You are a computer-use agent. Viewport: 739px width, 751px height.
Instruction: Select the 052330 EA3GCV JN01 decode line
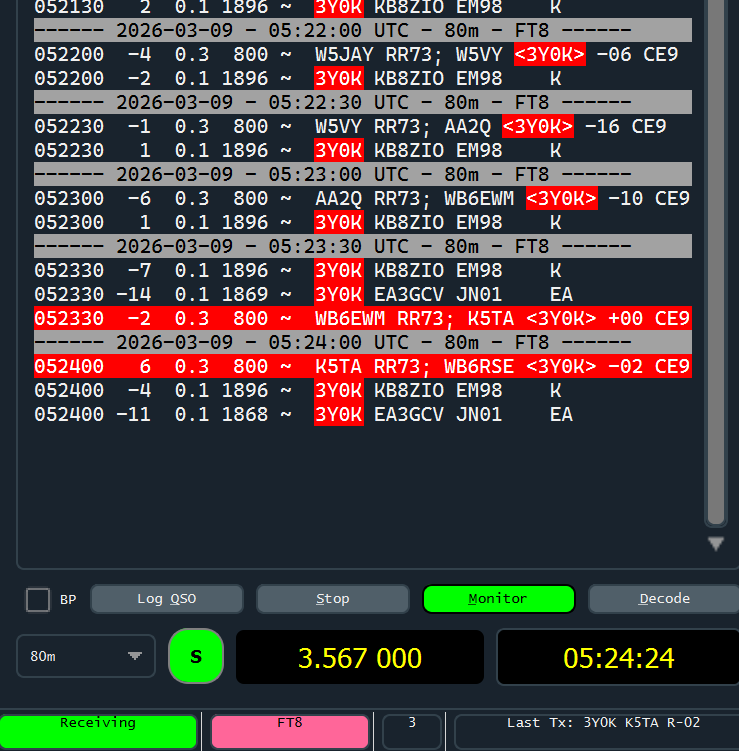point(363,295)
